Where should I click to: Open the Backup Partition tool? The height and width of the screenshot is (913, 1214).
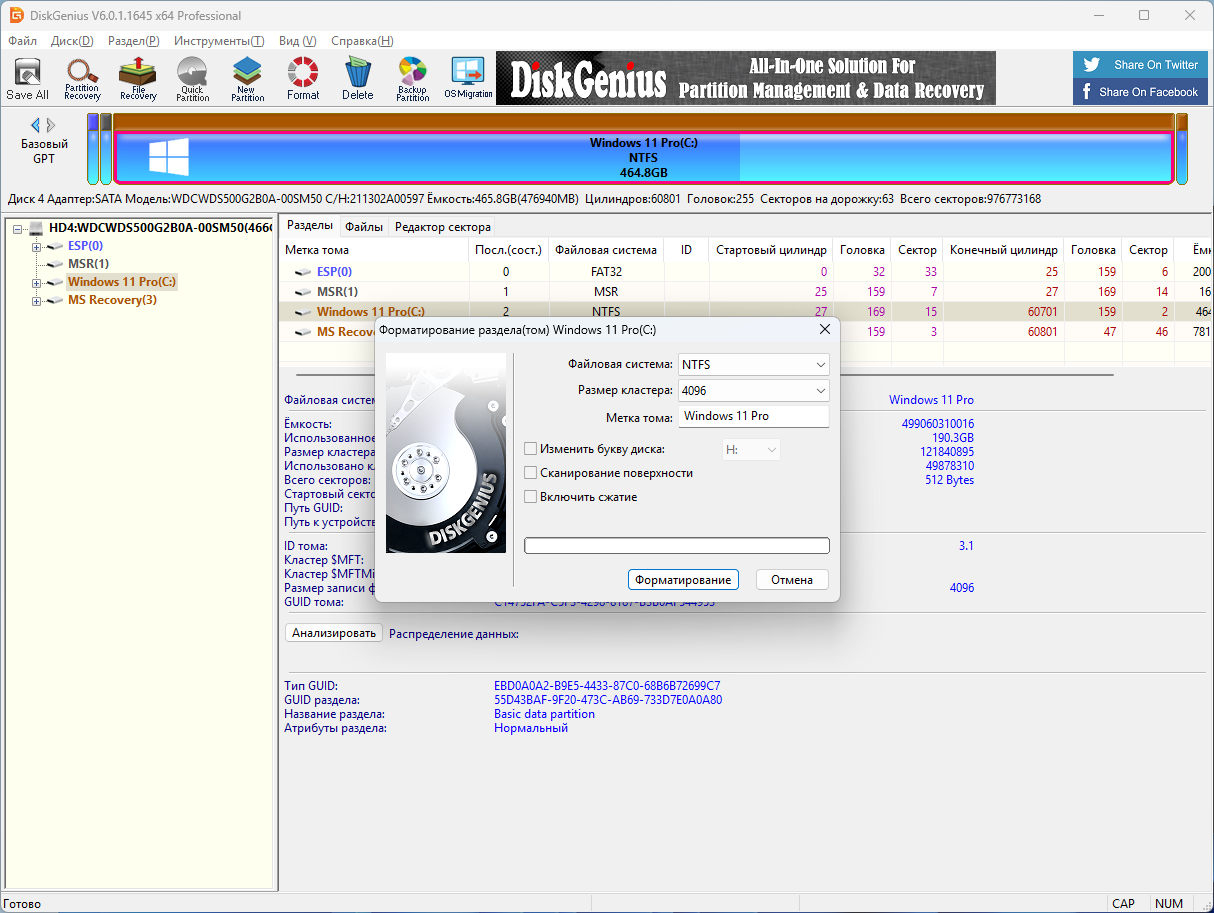tap(412, 79)
